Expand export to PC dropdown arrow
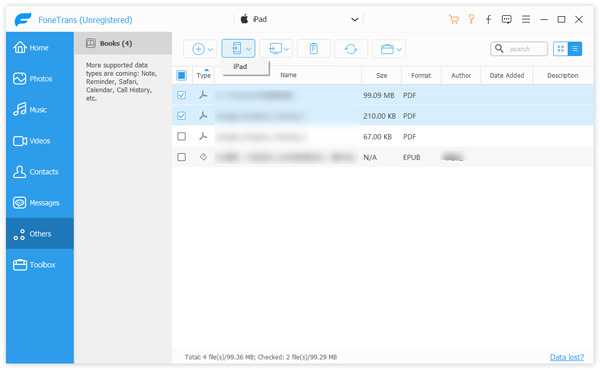The image size is (600, 370). 286,49
